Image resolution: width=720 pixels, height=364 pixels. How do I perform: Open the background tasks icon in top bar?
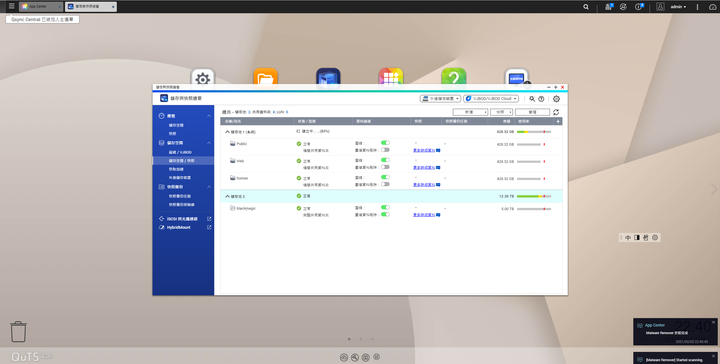(x=609, y=6)
